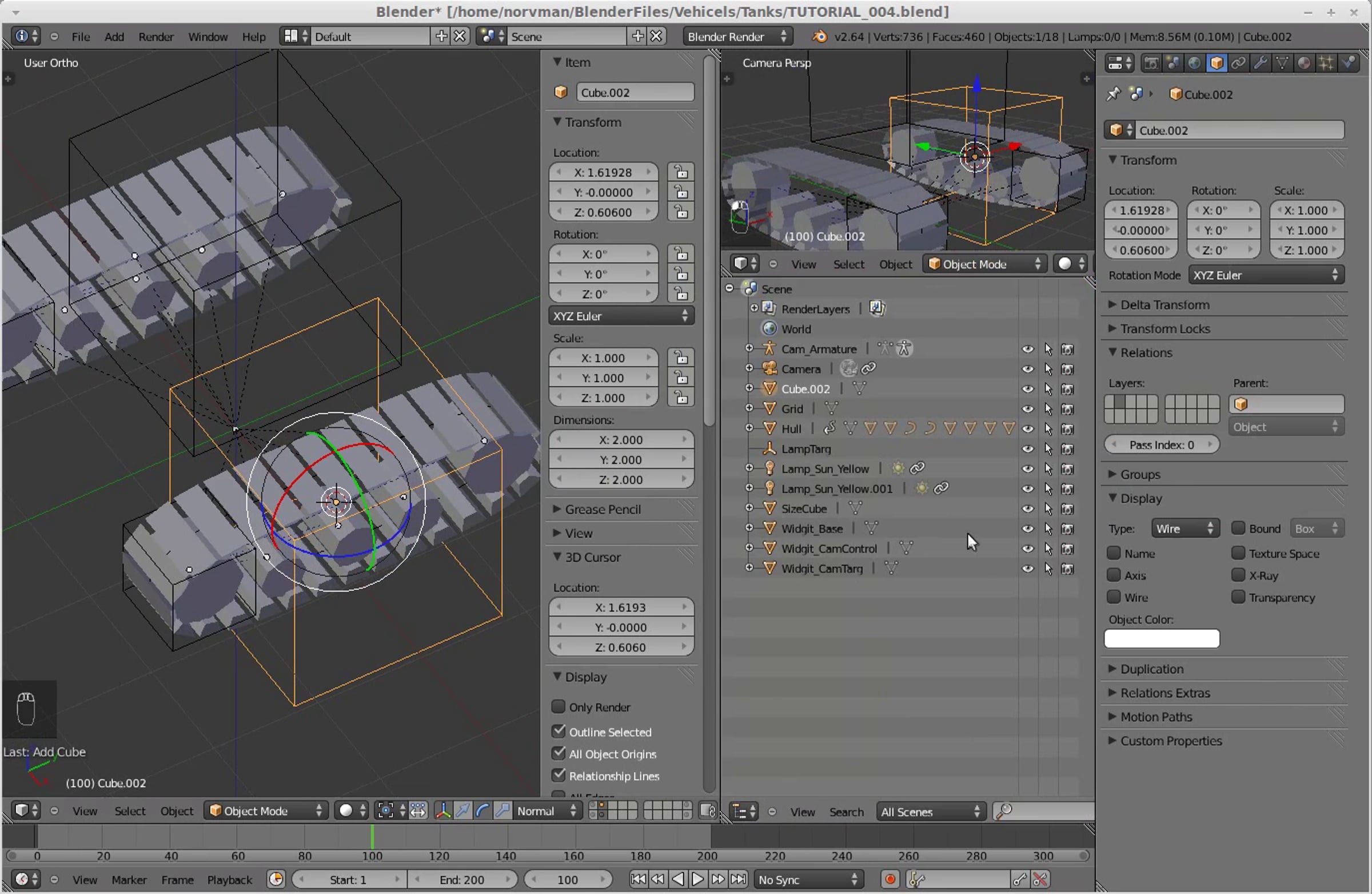Screen dimensions: 1372x894
Task: Lock the X location with the padlock icon
Action: [x=681, y=173]
